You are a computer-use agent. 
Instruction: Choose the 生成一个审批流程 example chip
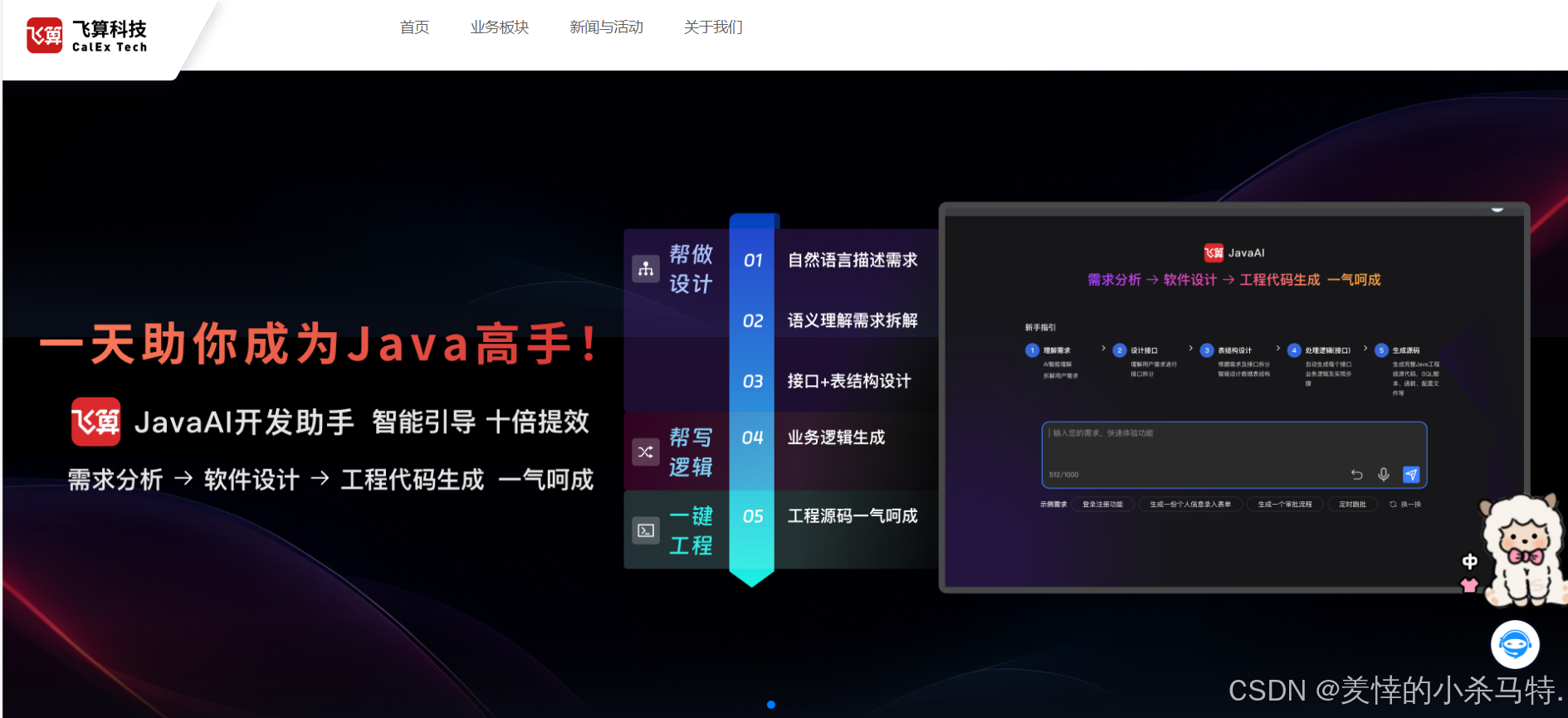point(1285,505)
